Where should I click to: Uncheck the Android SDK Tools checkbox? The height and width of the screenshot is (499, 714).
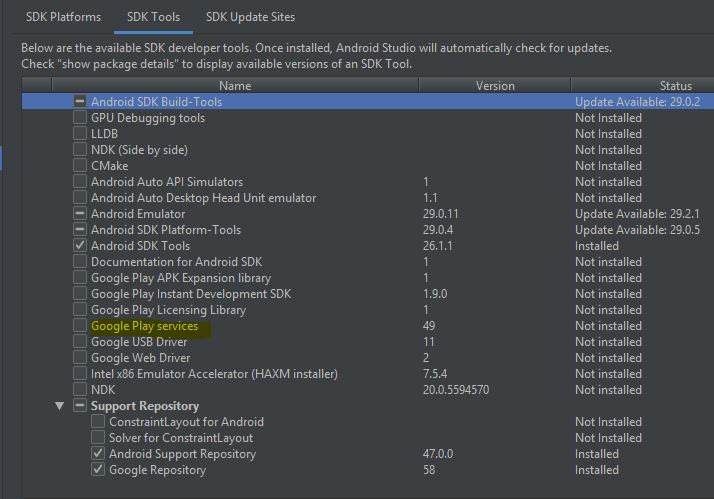[x=80, y=246]
